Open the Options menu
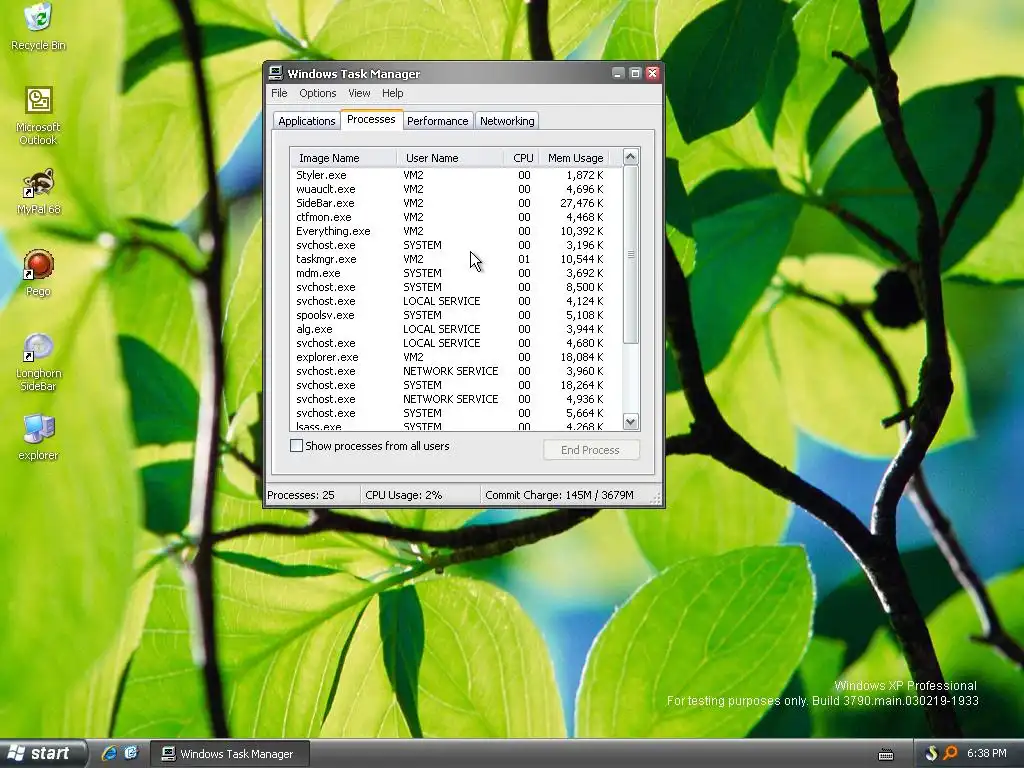This screenshot has width=1024, height=768. (x=317, y=93)
